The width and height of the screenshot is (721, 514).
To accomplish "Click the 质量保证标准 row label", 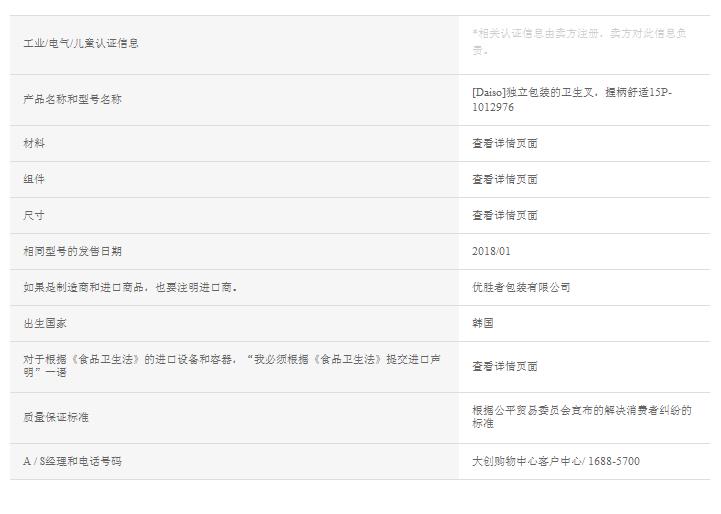I will (x=56, y=417).
